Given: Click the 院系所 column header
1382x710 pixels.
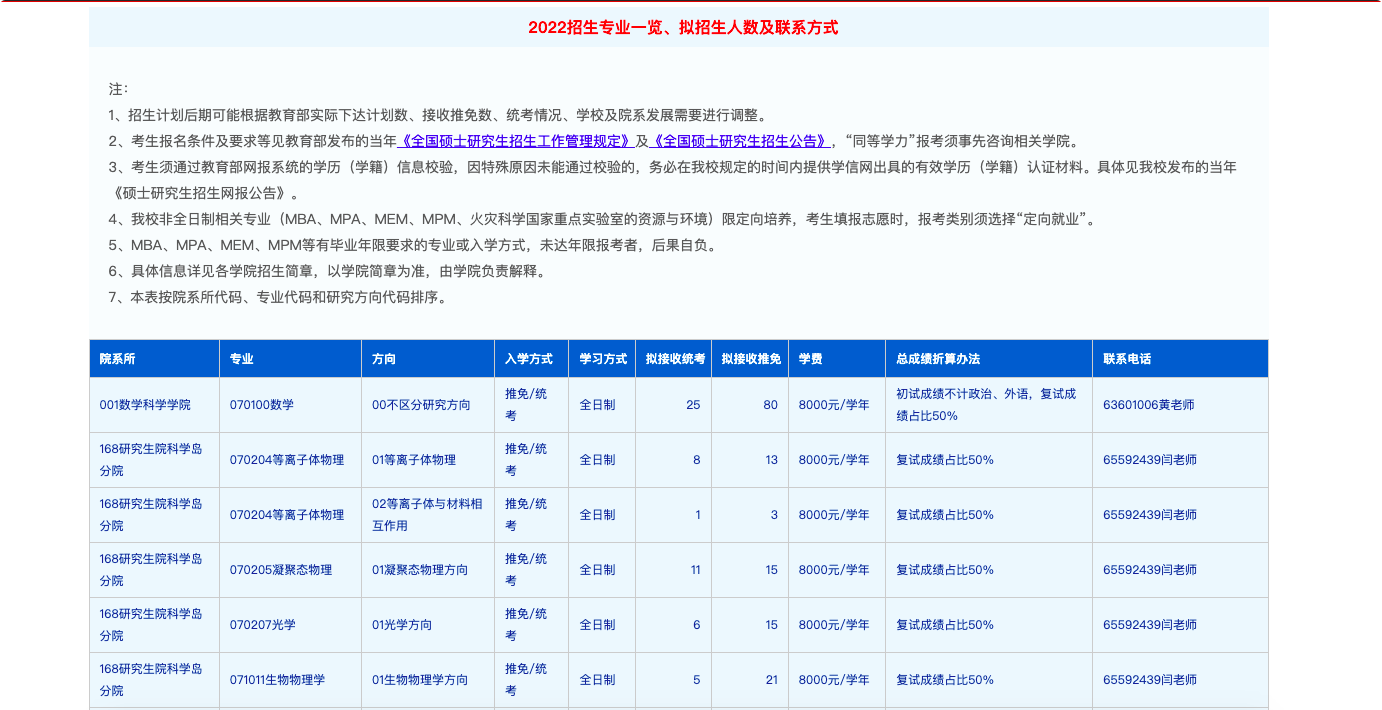Looking at the screenshot, I should [118, 359].
